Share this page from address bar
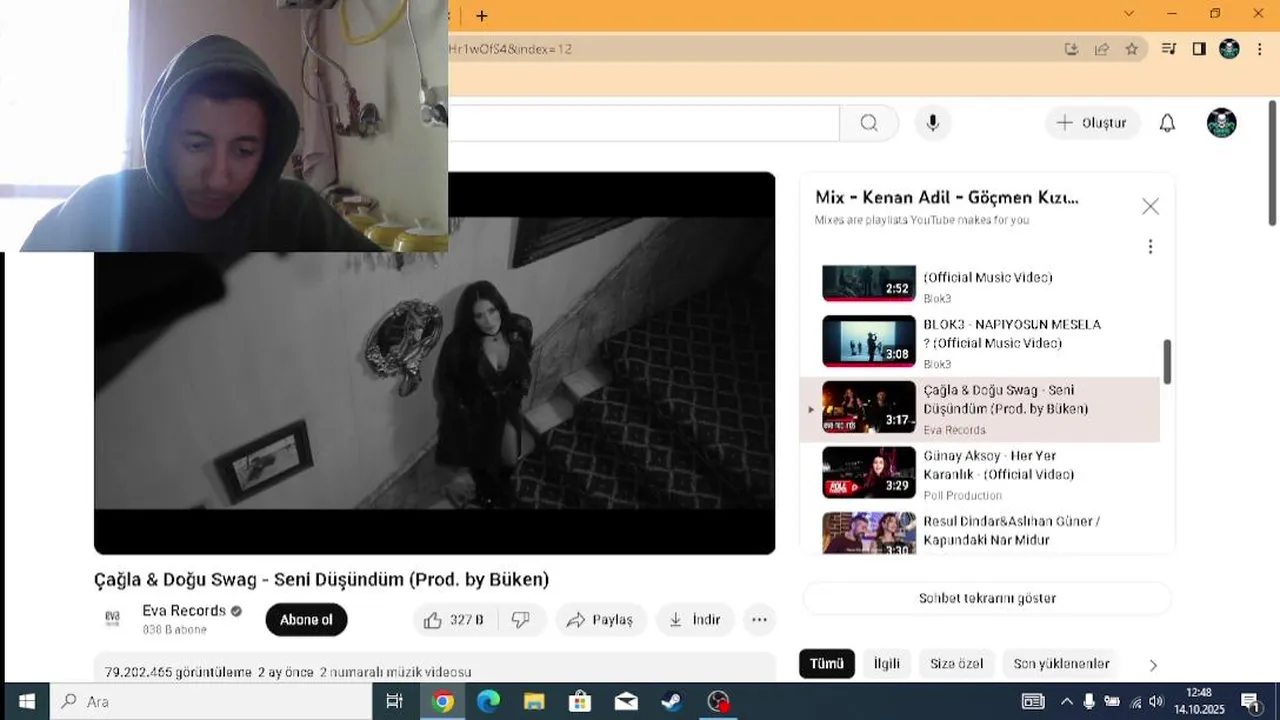The height and width of the screenshot is (720, 1280). point(1101,49)
